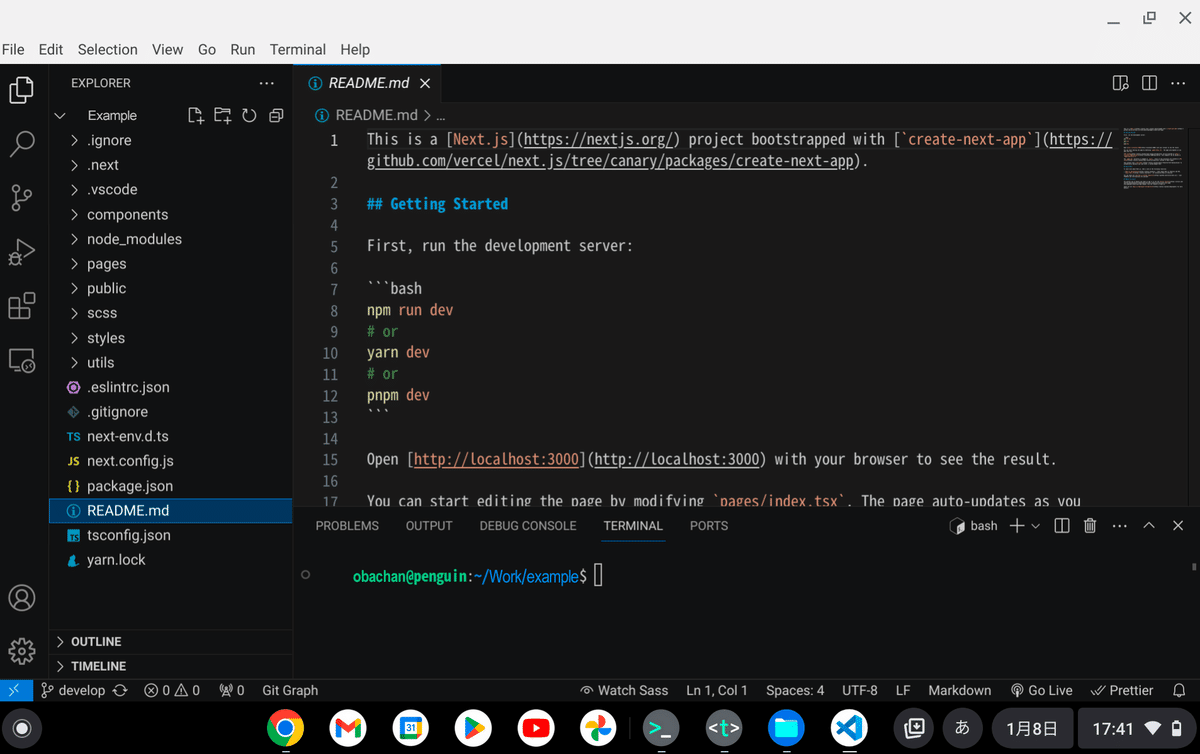Screen dimensions: 1200x754
Task: Click New Folder icon in Explorer
Action: click(222, 115)
